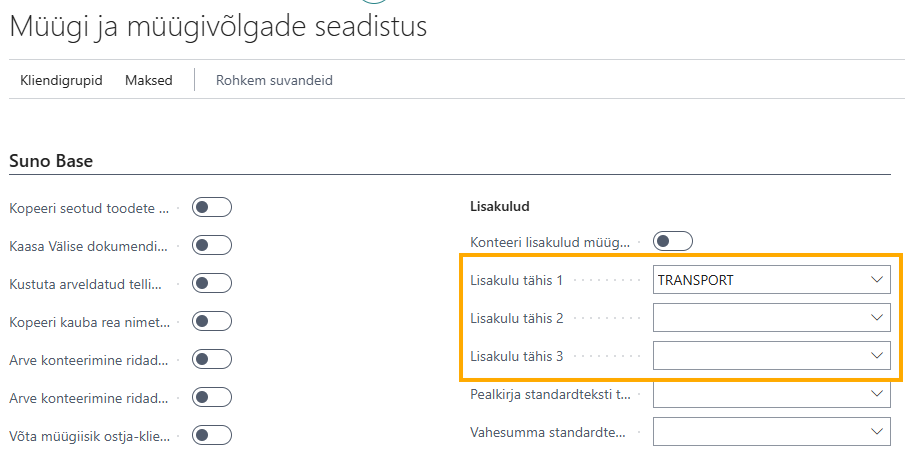Collapse the Suno Base section heading
Screen dimensions: 905x471
pyautogui.click(x=51, y=160)
